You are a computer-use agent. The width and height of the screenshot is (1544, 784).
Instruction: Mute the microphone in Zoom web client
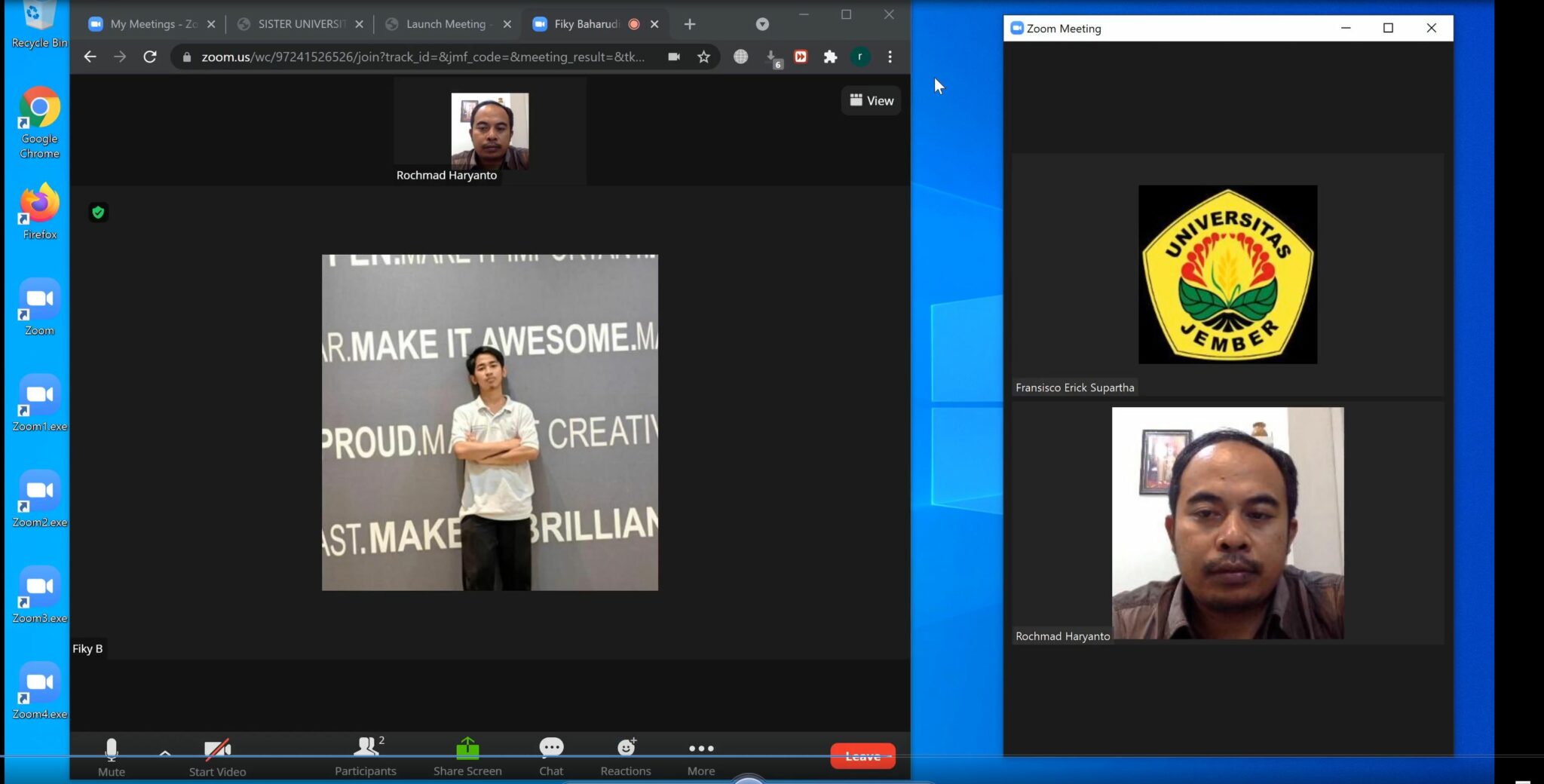[x=112, y=757]
